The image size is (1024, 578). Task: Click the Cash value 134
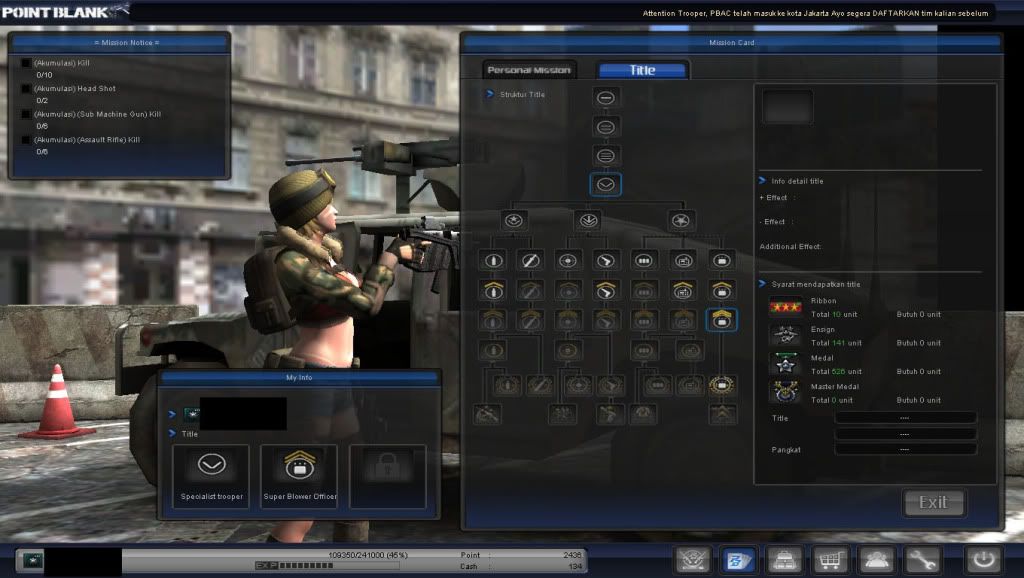pyautogui.click(x=575, y=566)
